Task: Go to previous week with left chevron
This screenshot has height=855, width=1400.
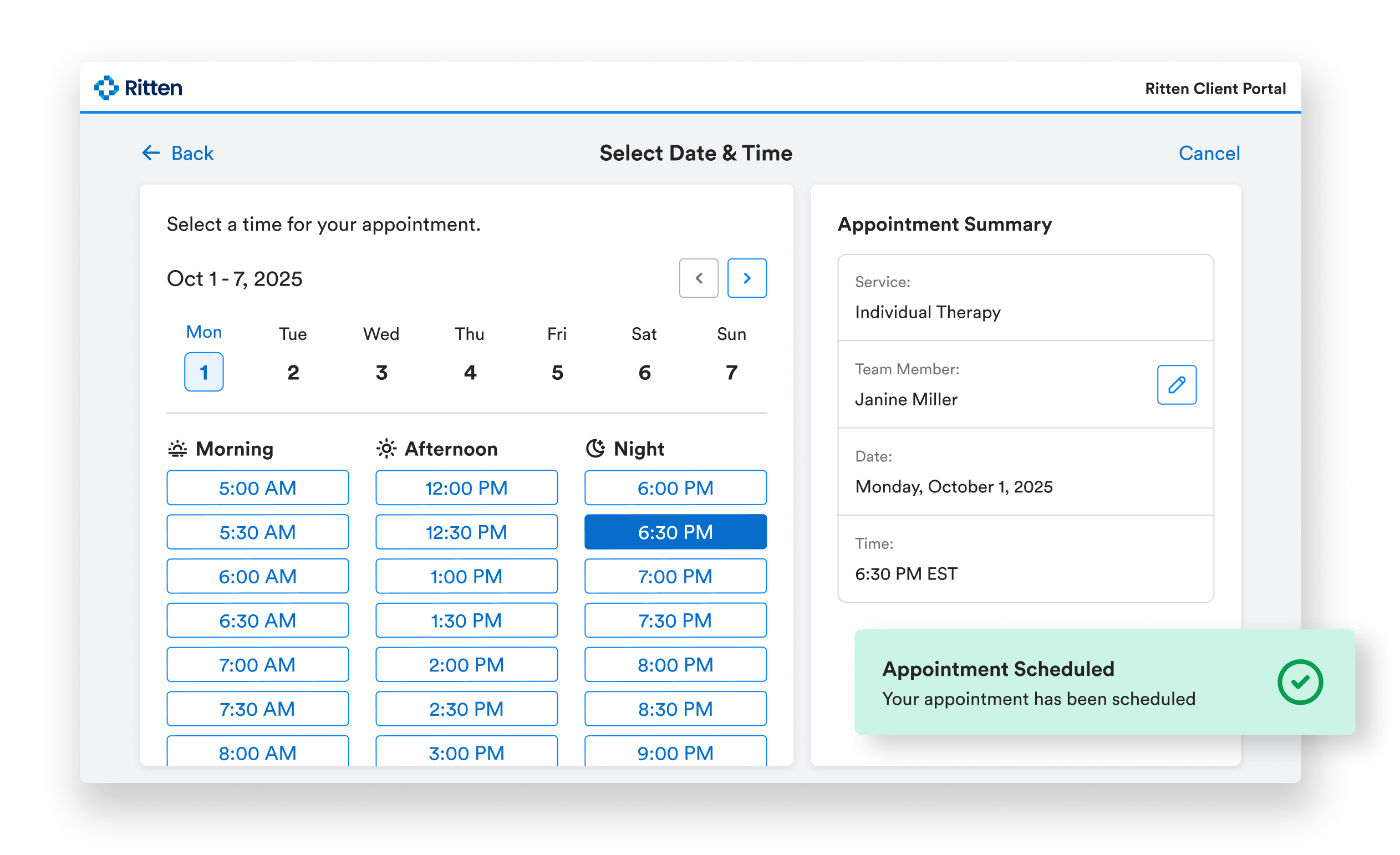Action: (698, 278)
